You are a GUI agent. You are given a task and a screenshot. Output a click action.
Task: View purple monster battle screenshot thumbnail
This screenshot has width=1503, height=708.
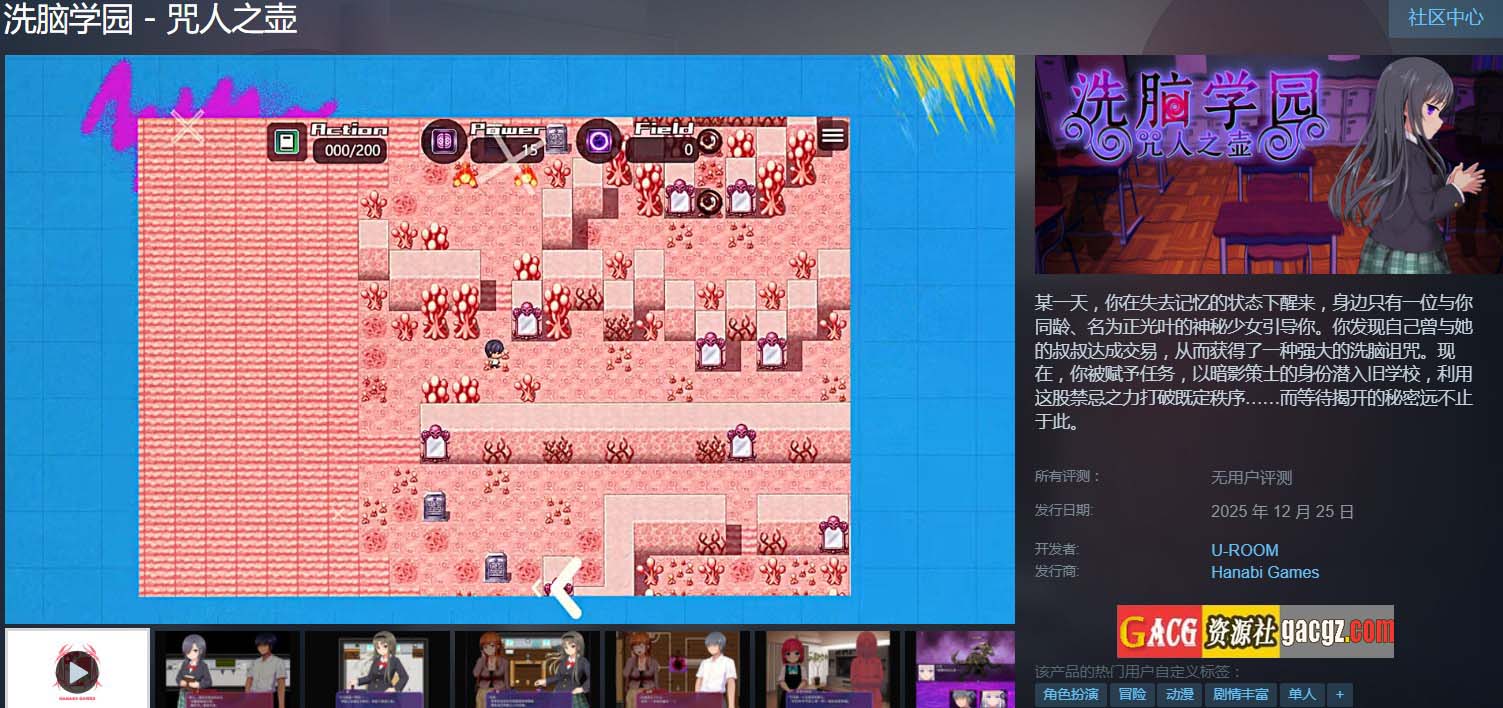coord(965,668)
